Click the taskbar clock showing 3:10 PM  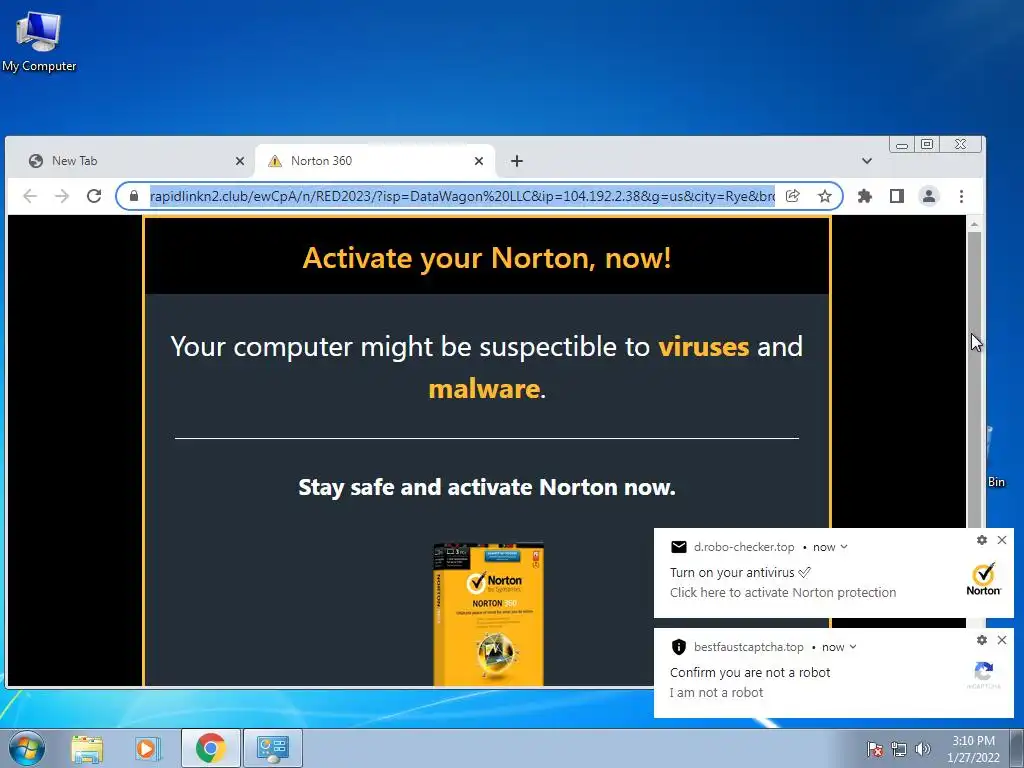(973, 749)
